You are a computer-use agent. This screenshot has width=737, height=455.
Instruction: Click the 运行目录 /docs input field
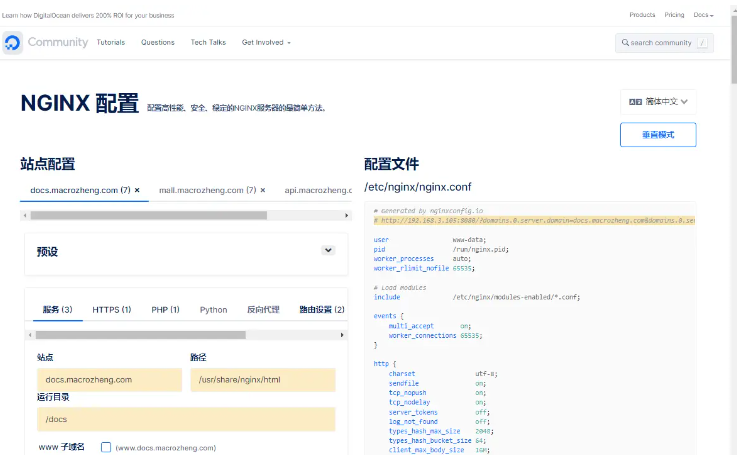[x=186, y=419]
